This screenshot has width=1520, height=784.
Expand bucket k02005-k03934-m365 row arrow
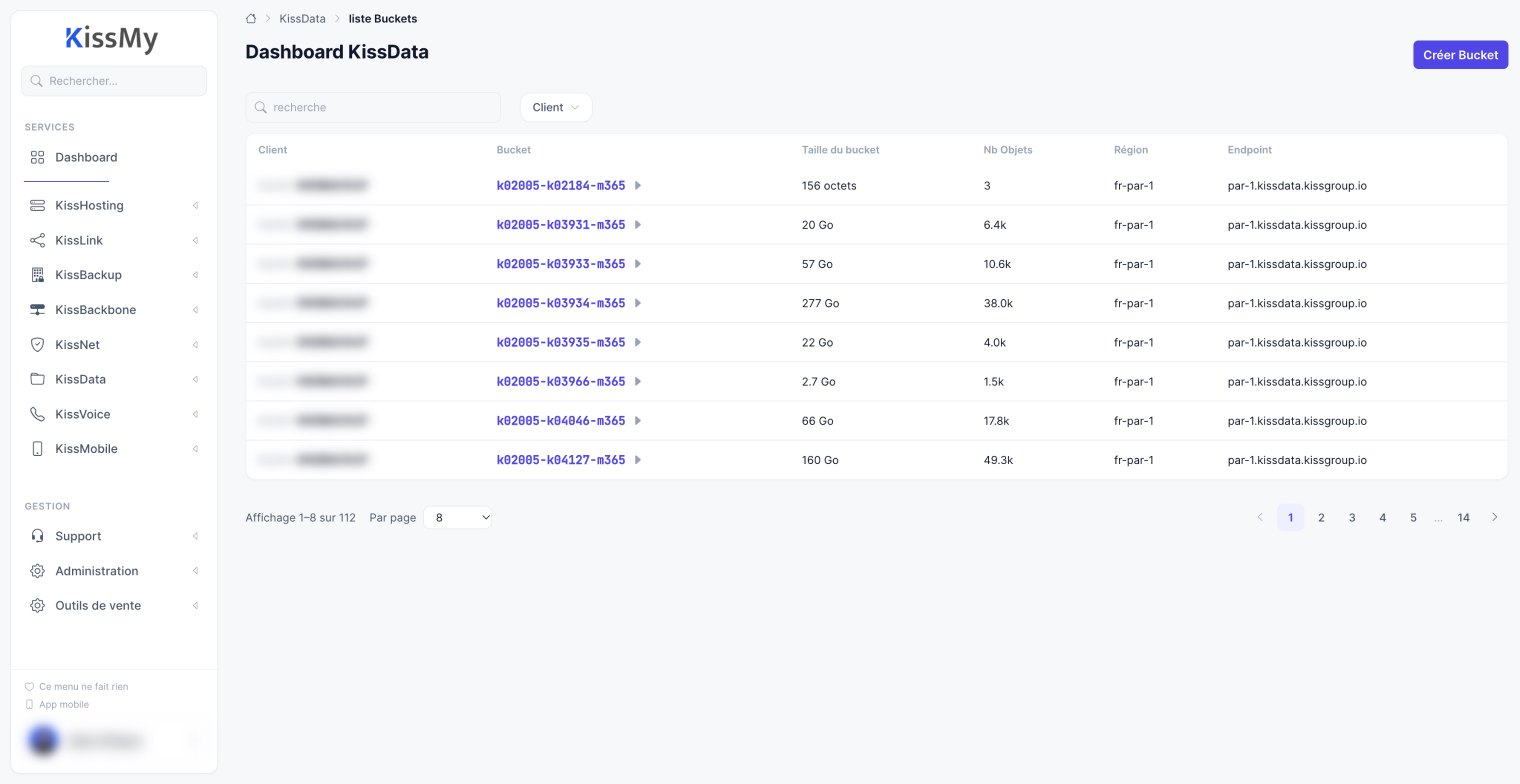coord(638,303)
